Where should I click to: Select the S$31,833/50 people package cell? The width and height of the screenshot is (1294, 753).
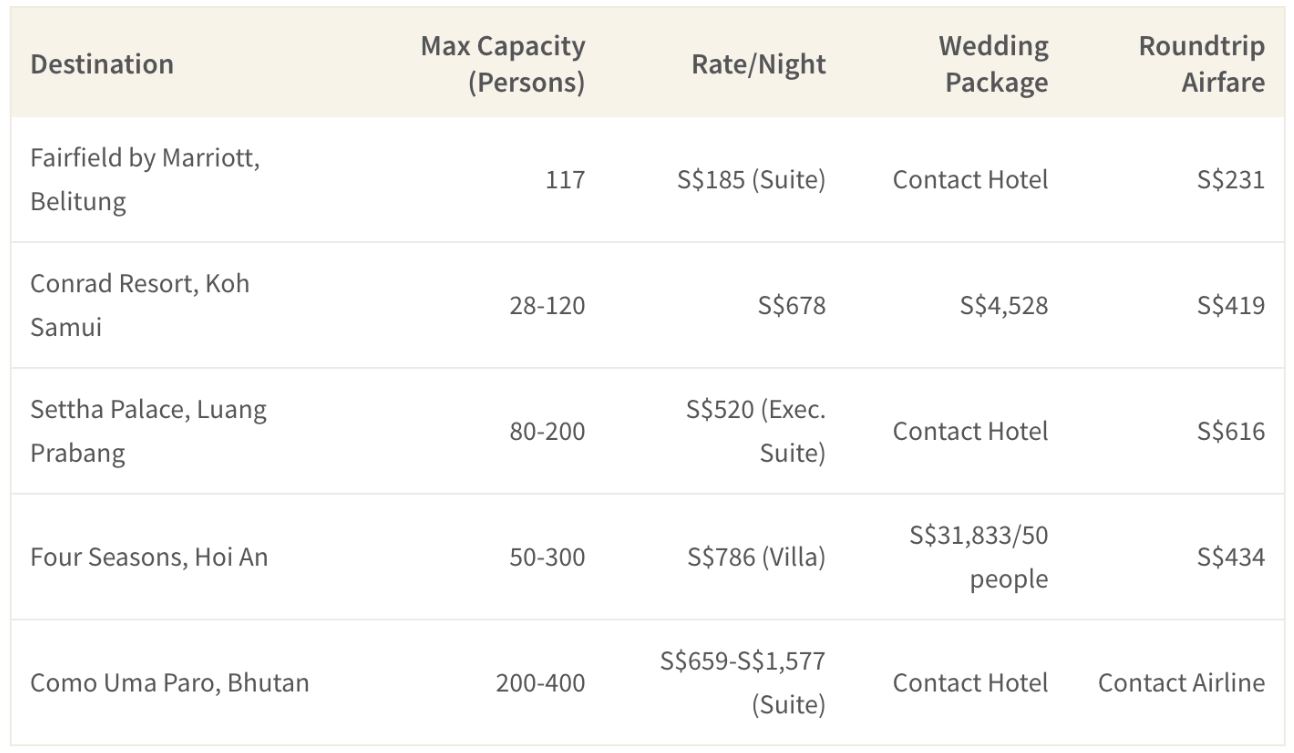pos(979,557)
